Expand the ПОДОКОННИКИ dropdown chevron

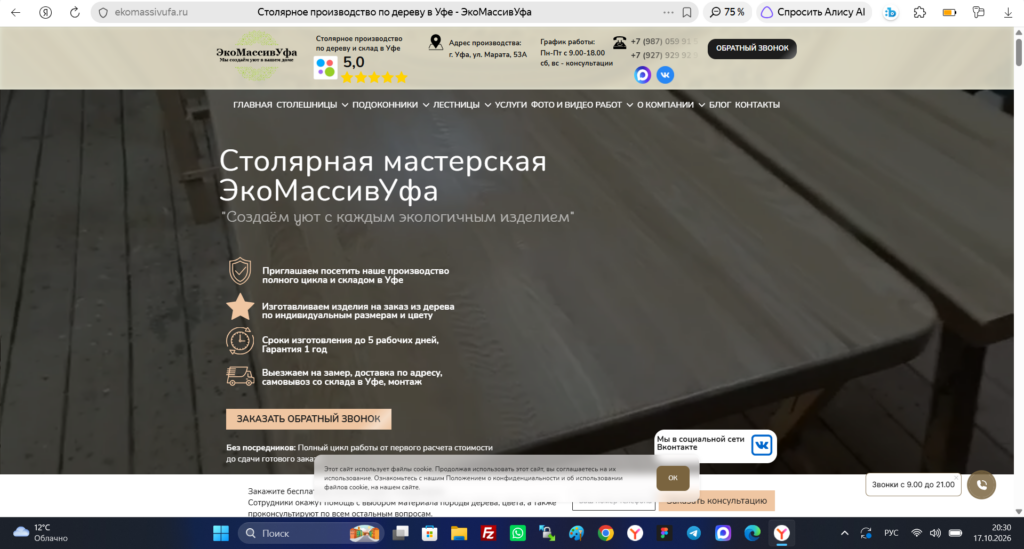(425, 105)
